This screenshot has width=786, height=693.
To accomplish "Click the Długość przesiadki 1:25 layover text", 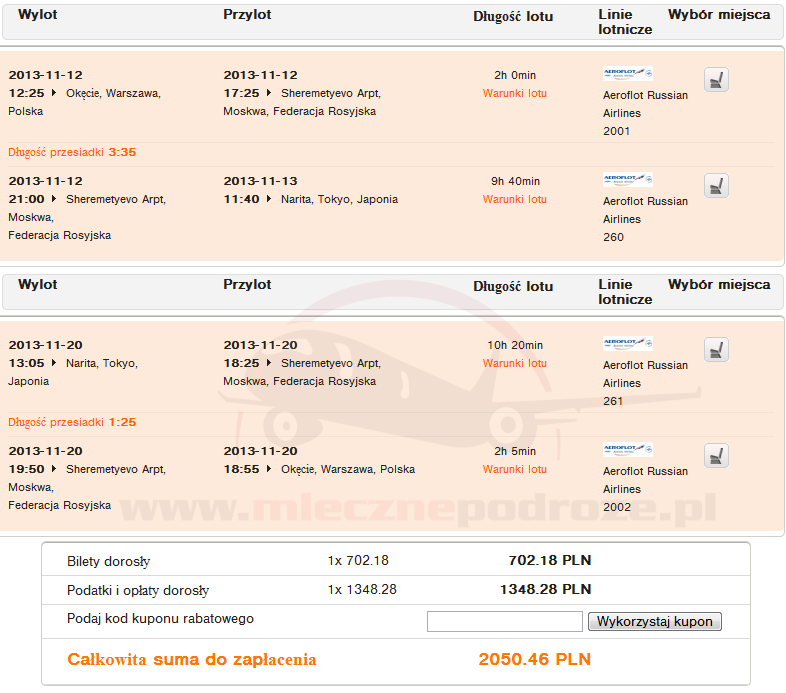I will point(72,422).
